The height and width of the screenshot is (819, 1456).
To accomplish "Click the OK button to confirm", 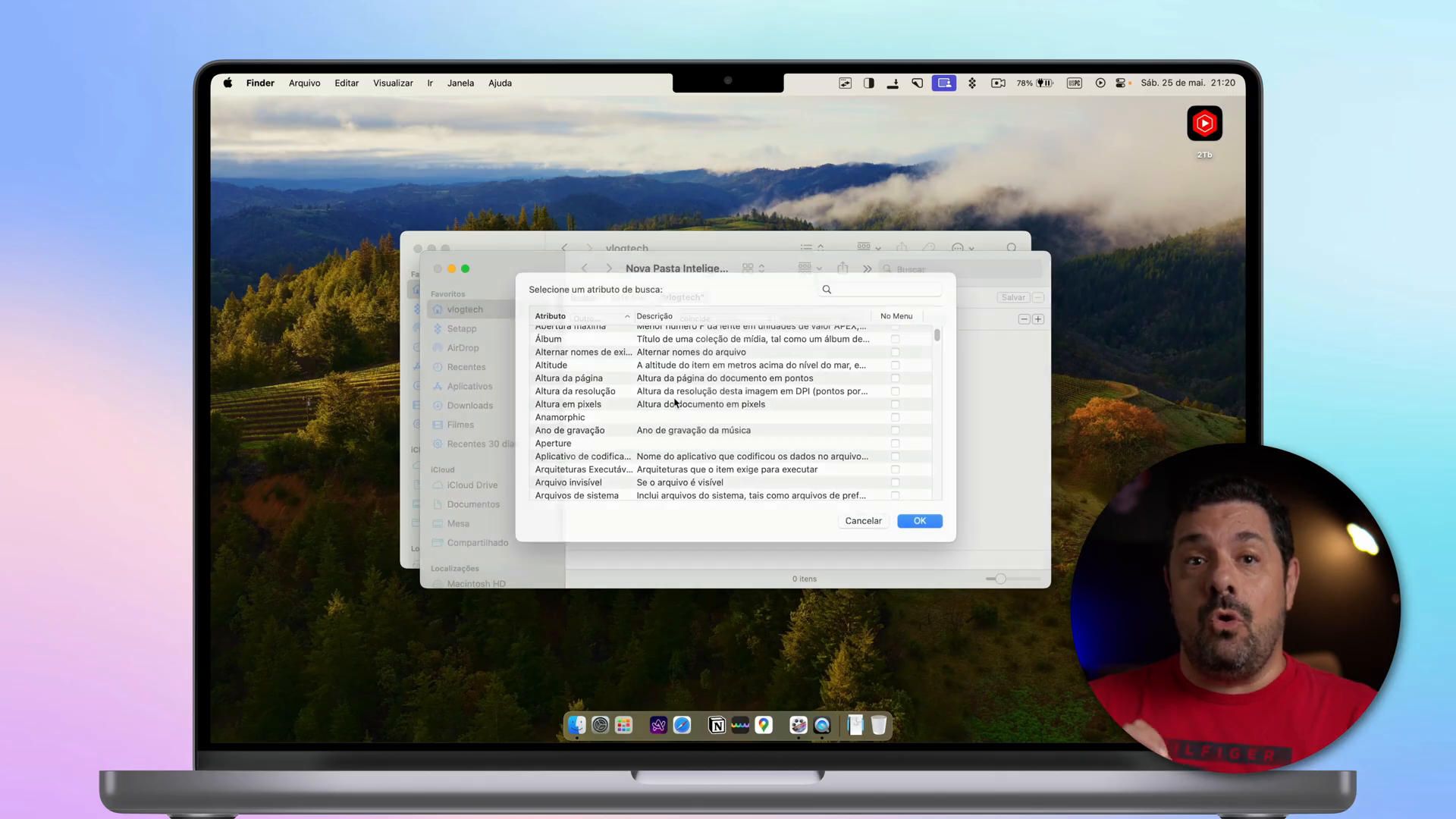I will click(919, 520).
